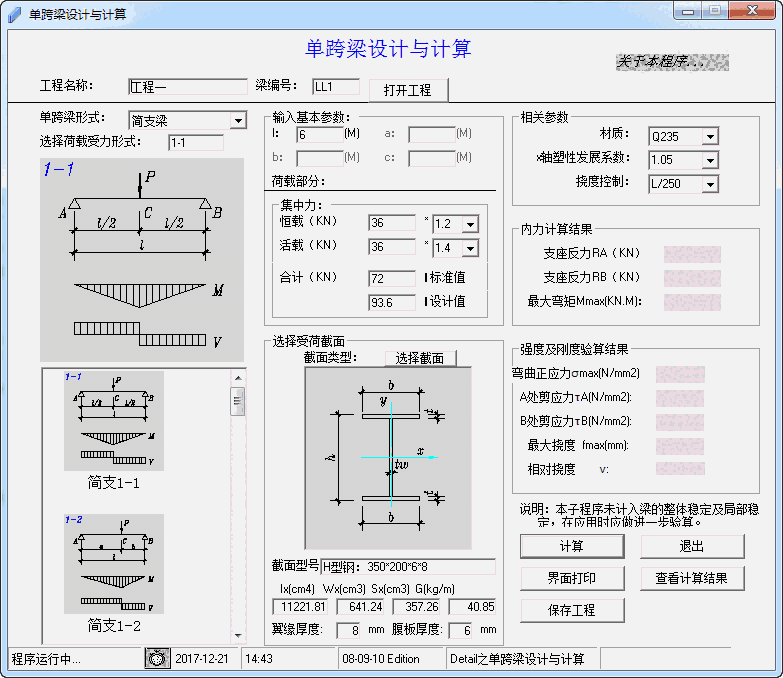Click the app icon in title bar

point(15,14)
